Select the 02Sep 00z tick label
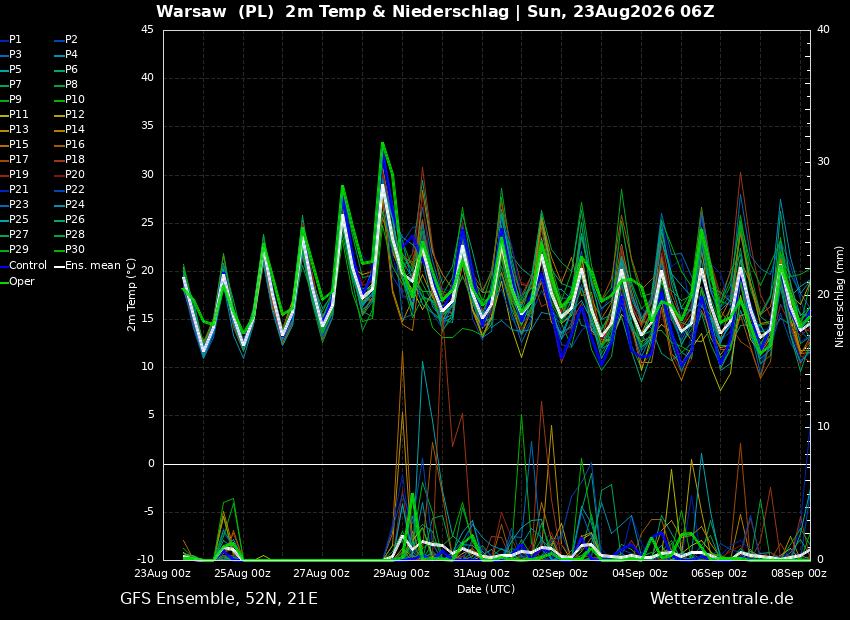 560,573
